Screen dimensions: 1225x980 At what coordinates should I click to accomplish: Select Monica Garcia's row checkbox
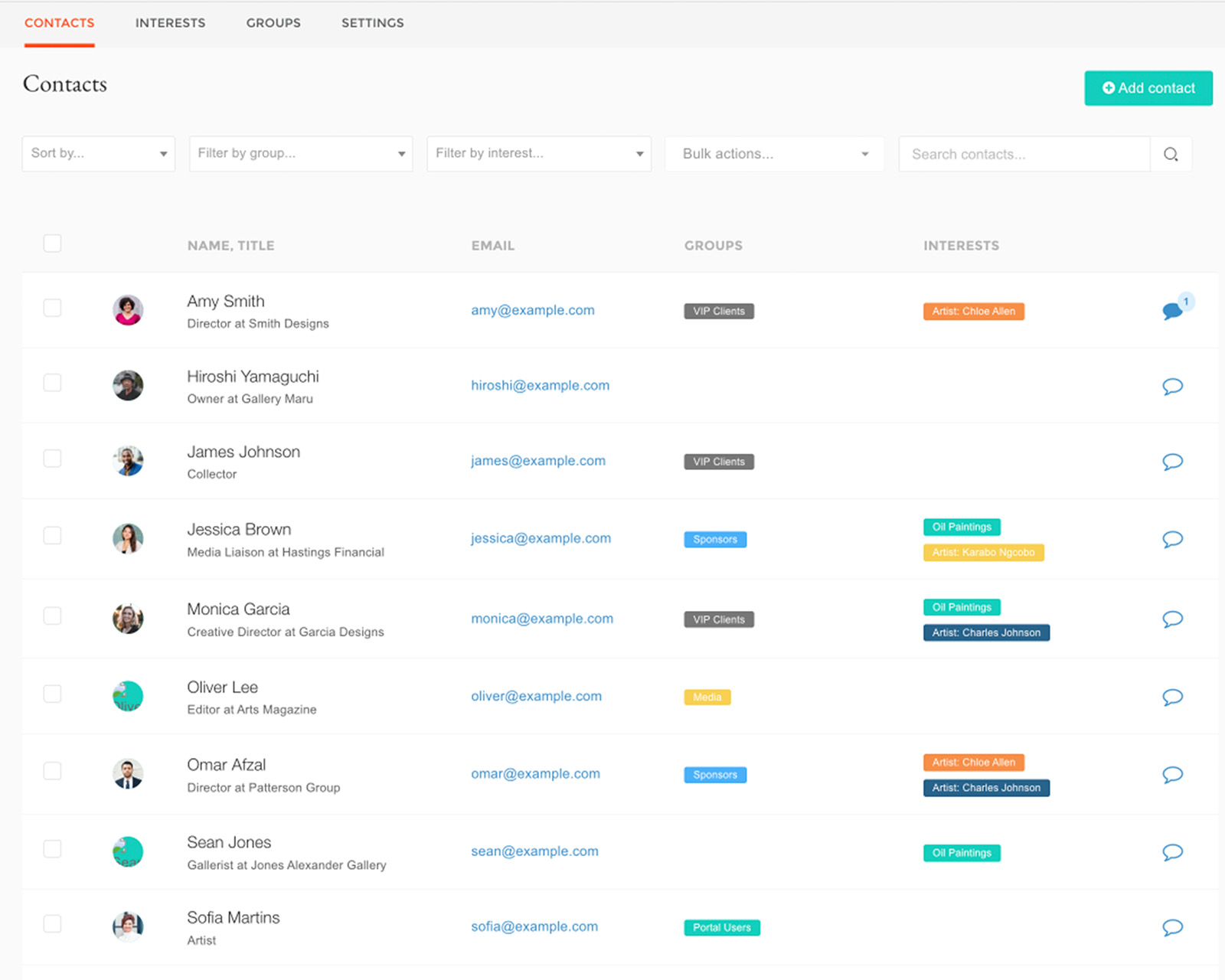(52, 616)
